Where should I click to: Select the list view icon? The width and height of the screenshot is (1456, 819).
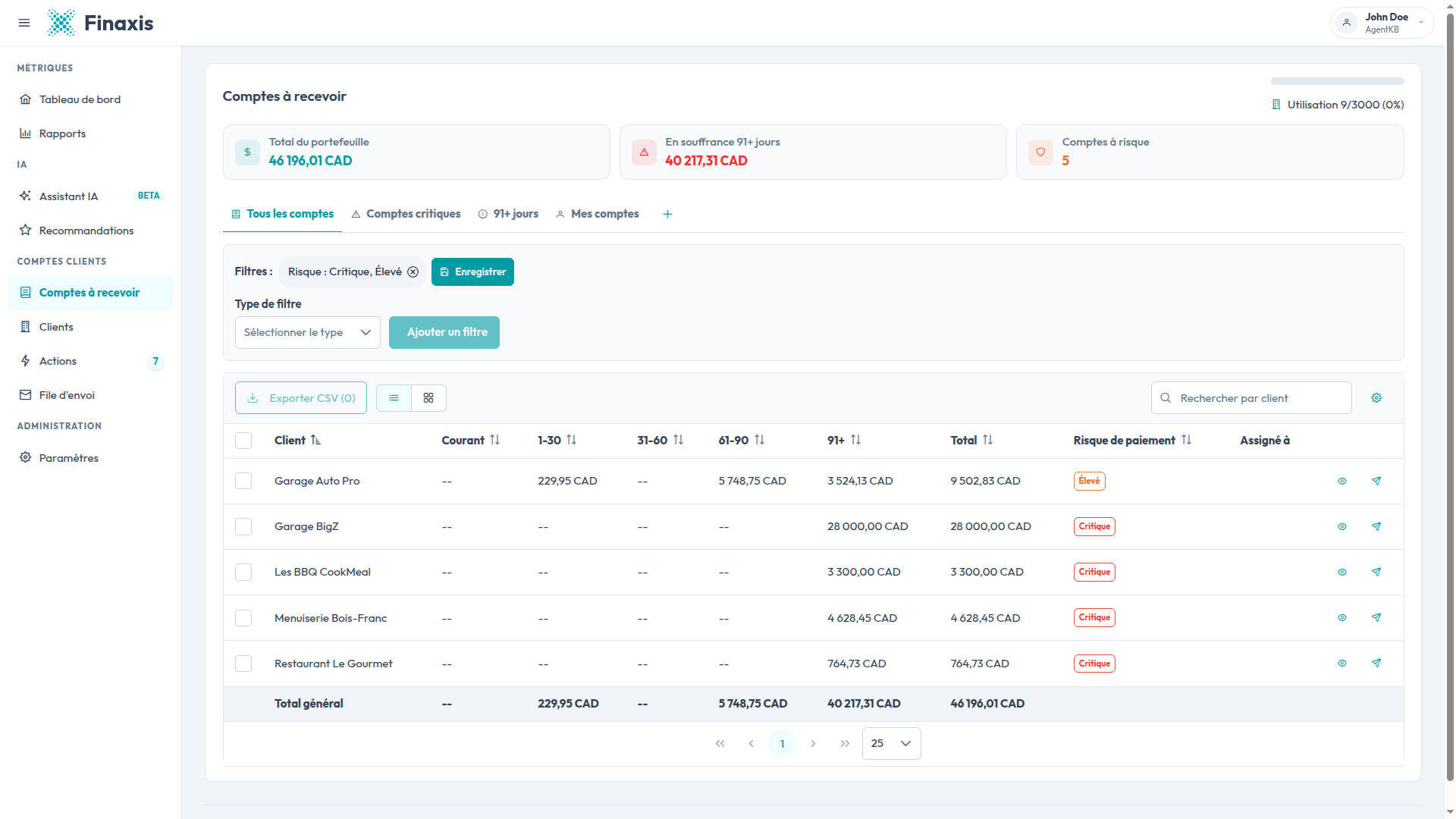(x=394, y=398)
